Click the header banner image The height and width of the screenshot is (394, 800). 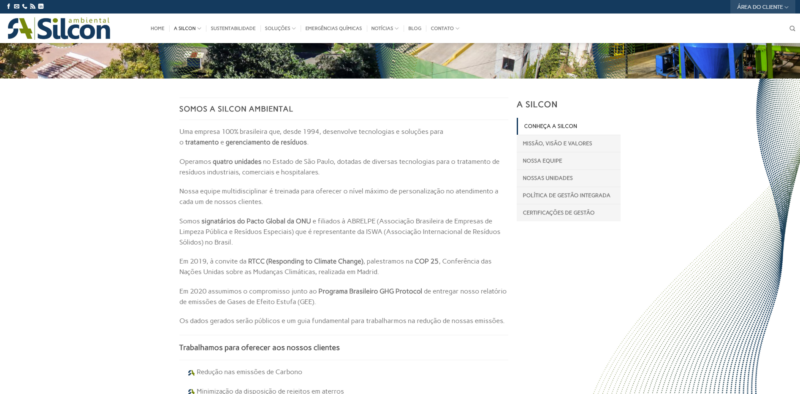[400, 61]
